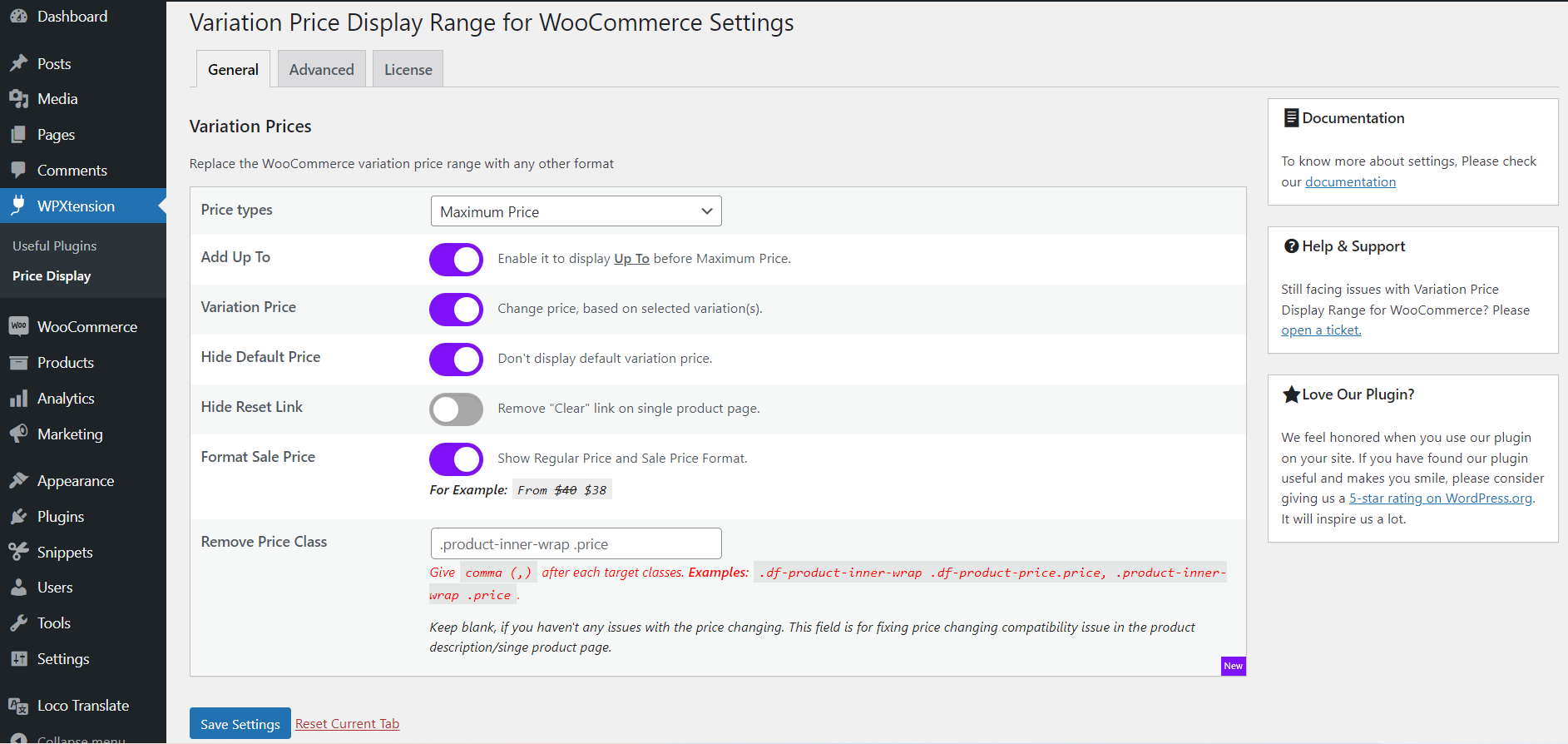Image resolution: width=1568 pixels, height=744 pixels.
Task: Open the Price types dropdown
Action: pos(576,211)
